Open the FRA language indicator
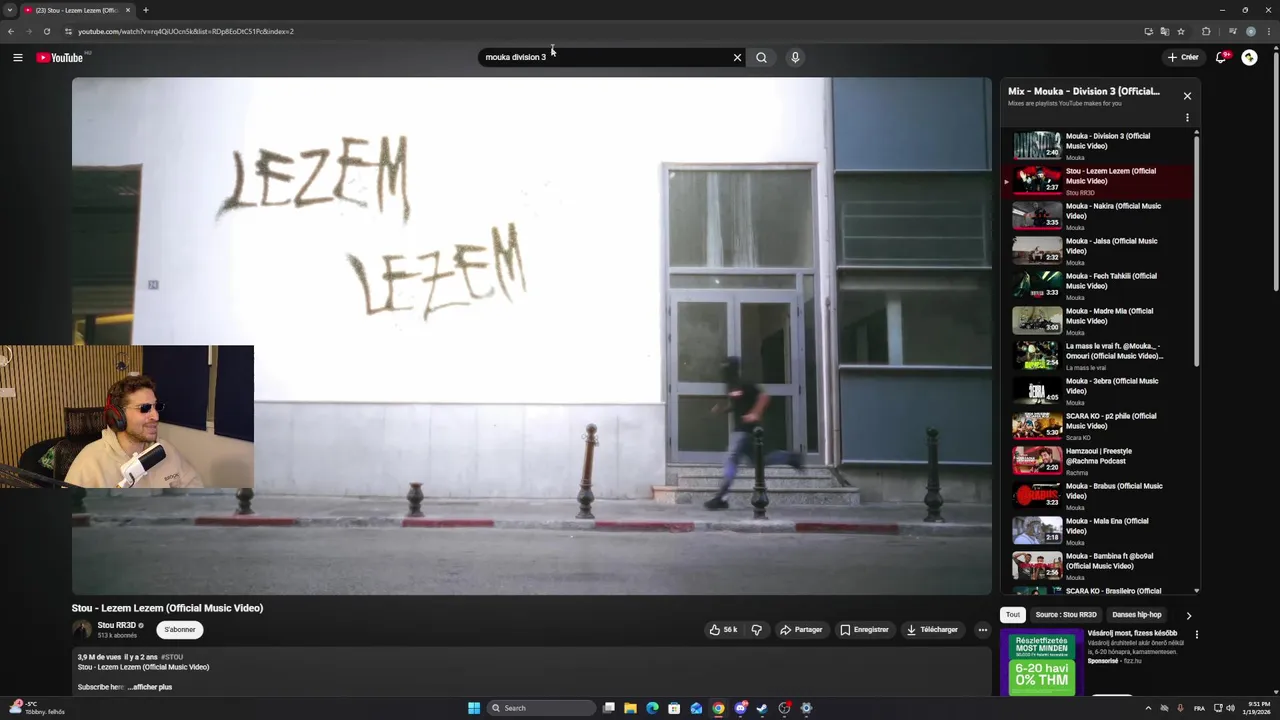This screenshot has width=1280, height=720. point(1199,708)
